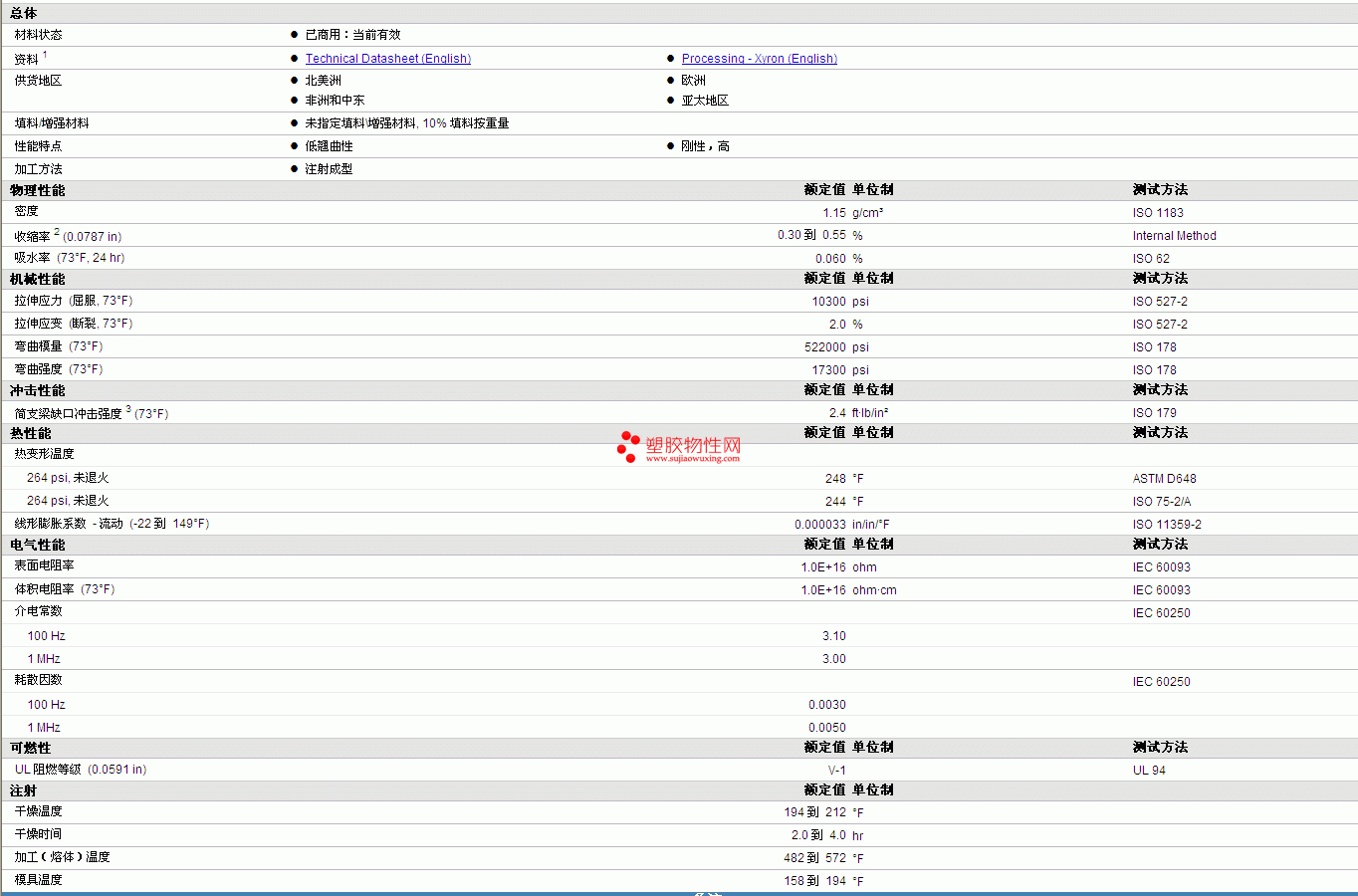Click the 电气性能 section header
This screenshot has height=896, width=1358.
[x=38, y=546]
